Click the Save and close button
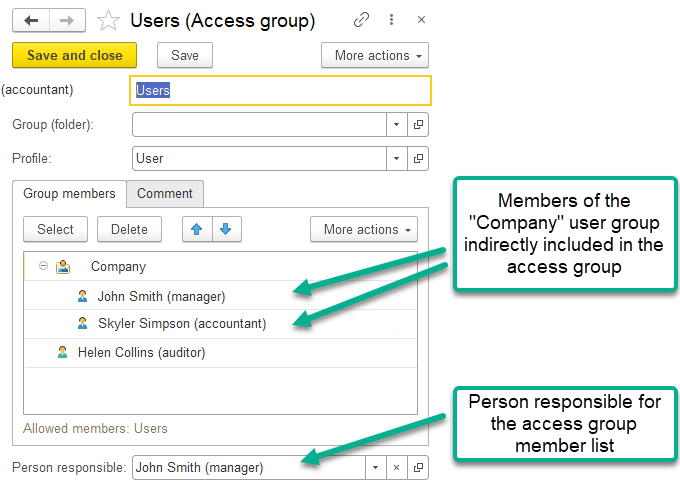Viewport: 680px width, 490px height. (74, 56)
